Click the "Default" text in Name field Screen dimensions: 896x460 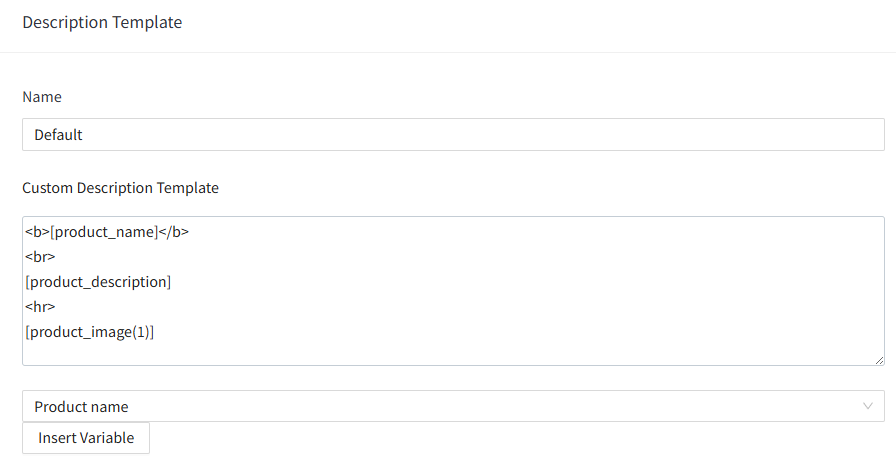(58, 135)
